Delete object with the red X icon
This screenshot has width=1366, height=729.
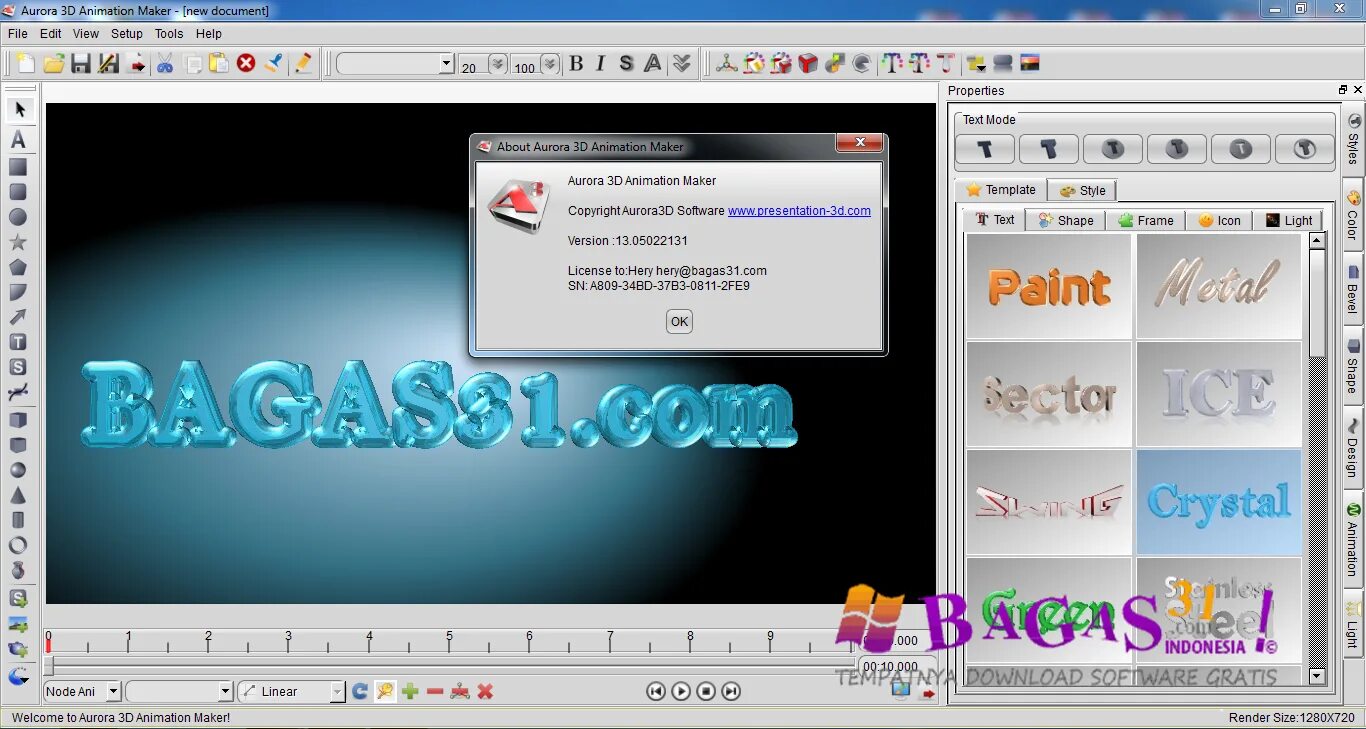coord(246,64)
